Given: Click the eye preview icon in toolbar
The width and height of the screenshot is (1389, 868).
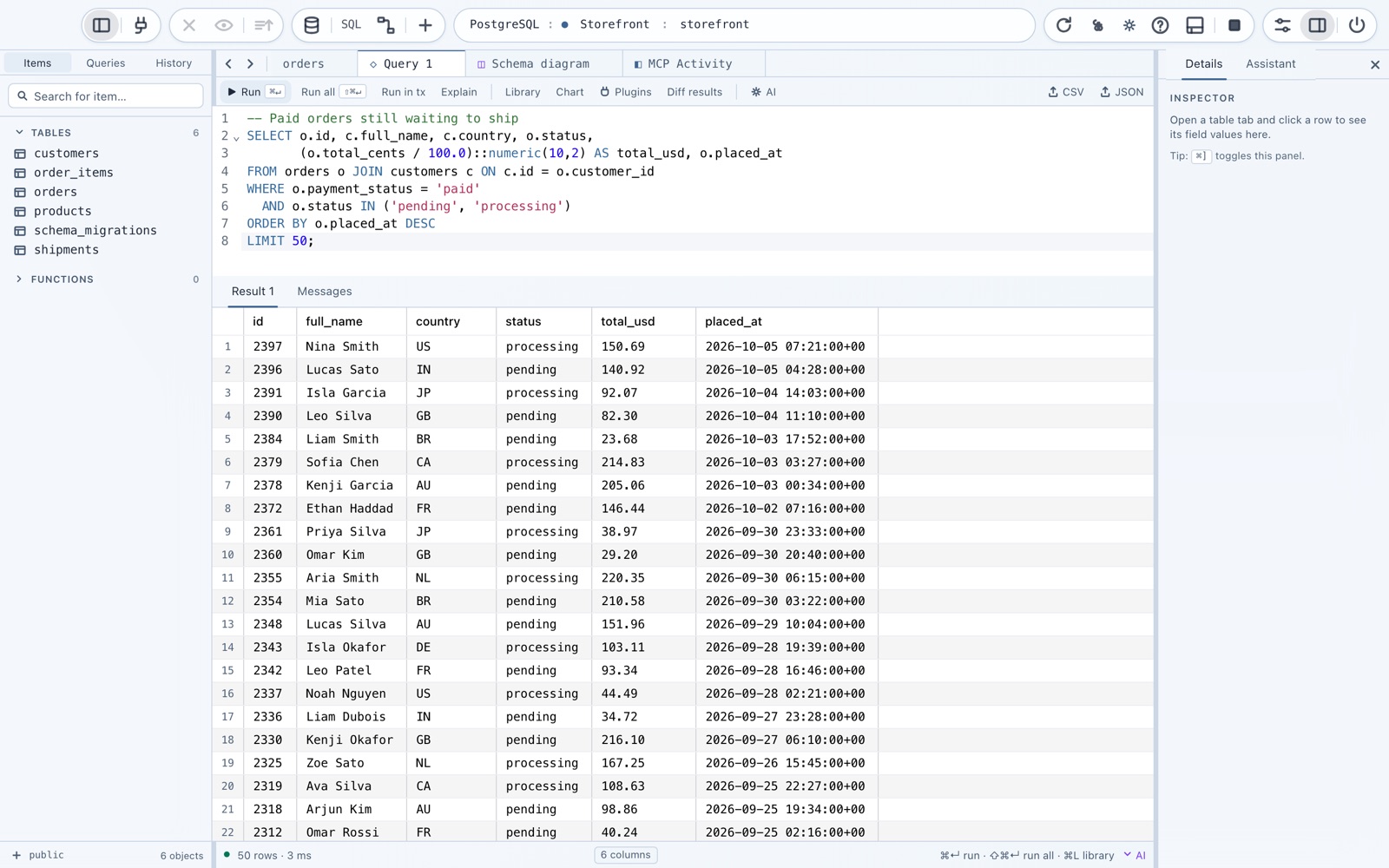Looking at the screenshot, I should tap(224, 25).
